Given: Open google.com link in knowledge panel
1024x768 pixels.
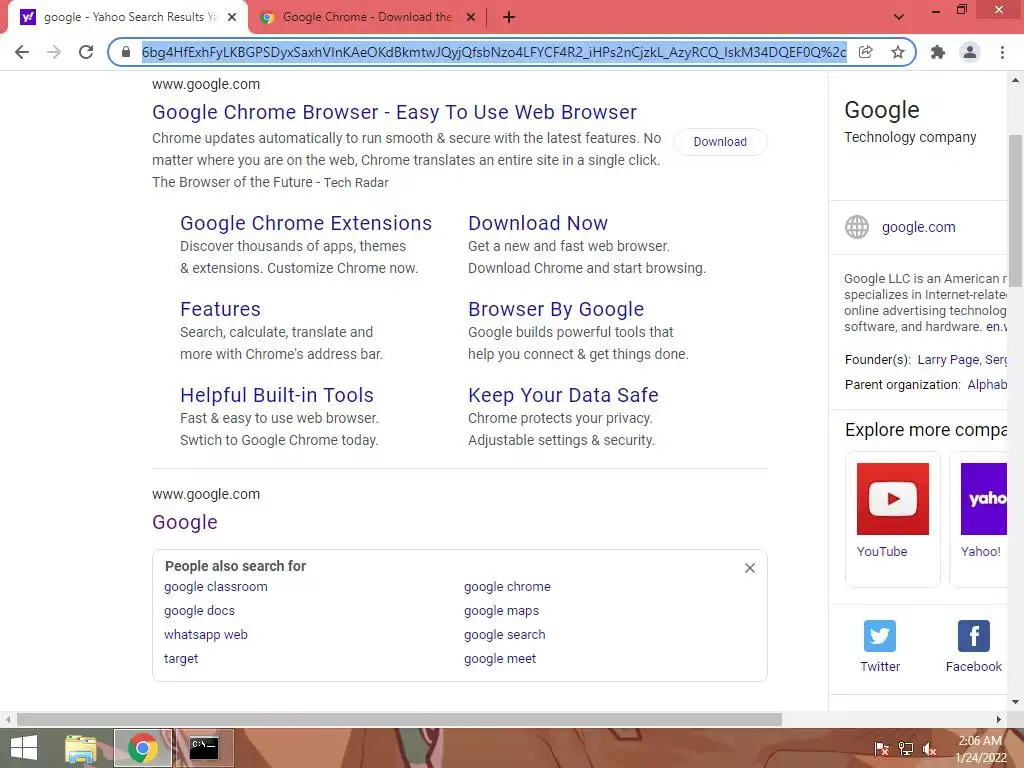Looking at the screenshot, I should point(918,227).
